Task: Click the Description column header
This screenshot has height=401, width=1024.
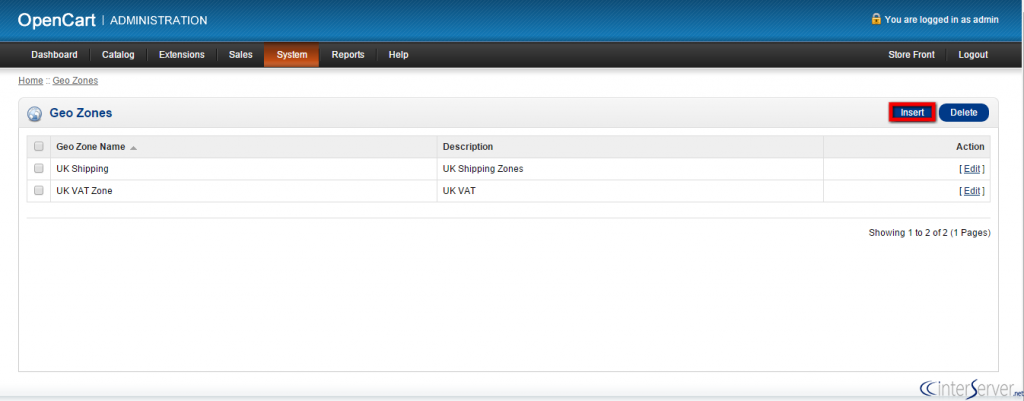Action: pyautogui.click(x=468, y=146)
